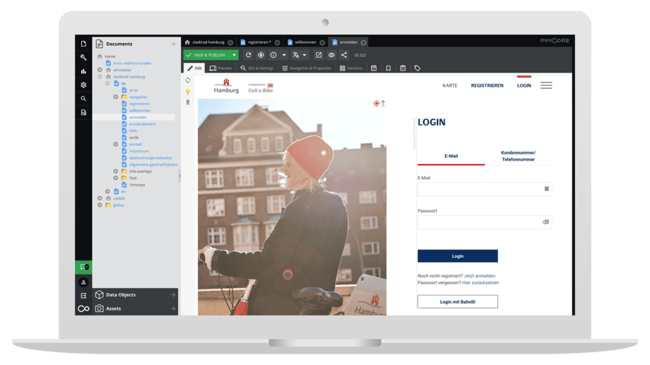This screenshot has height=365, width=650.
Task: Expand the kontakt tree node
Action: tap(116, 144)
